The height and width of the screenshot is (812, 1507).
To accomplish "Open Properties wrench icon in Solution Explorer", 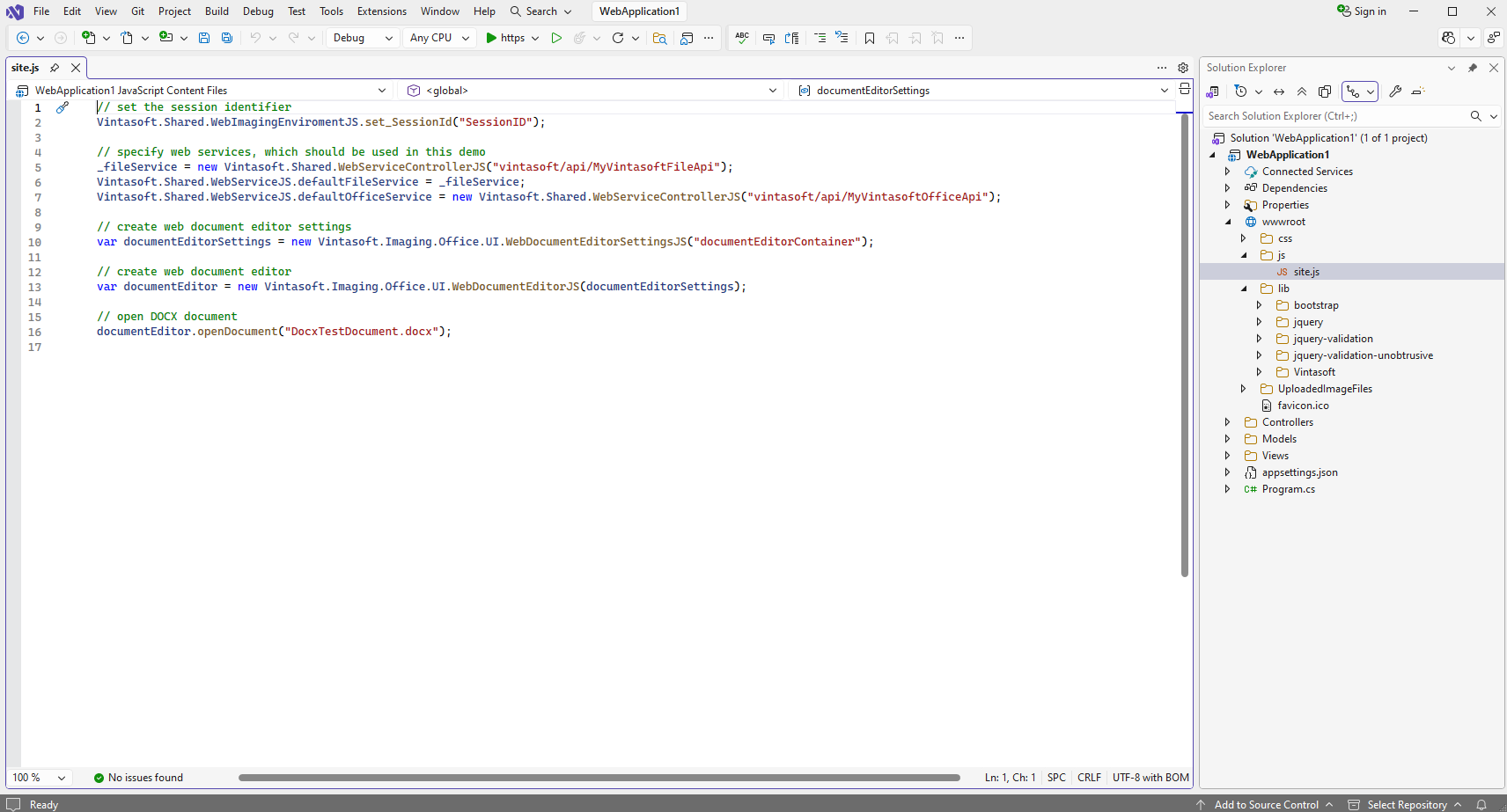I will [1395, 91].
